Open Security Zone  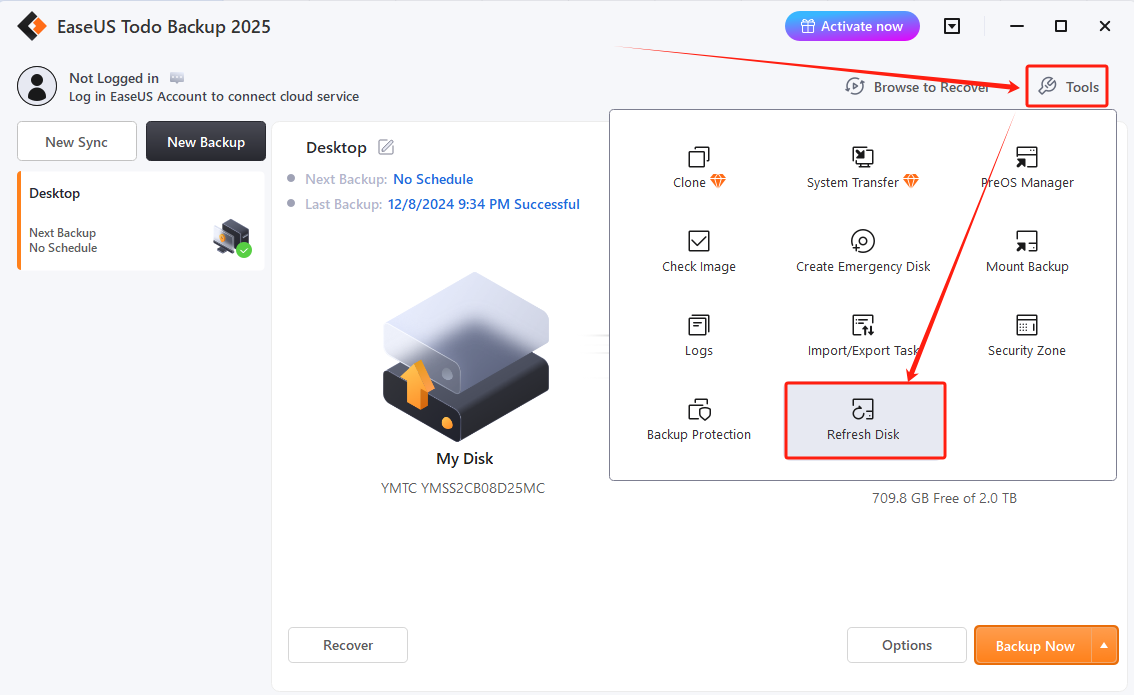1027,336
